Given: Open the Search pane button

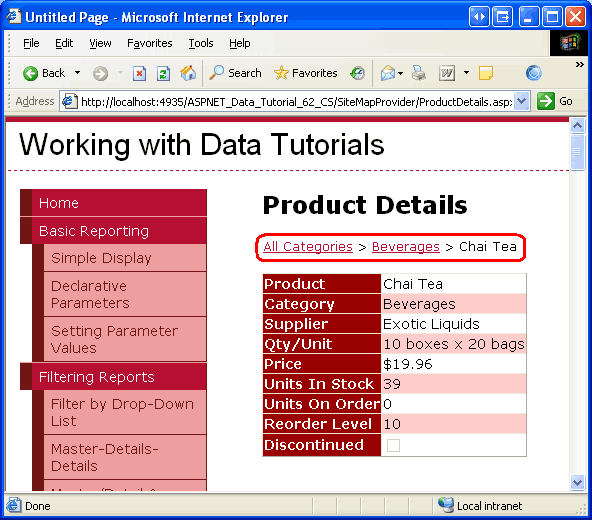Looking at the screenshot, I should coord(235,73).
